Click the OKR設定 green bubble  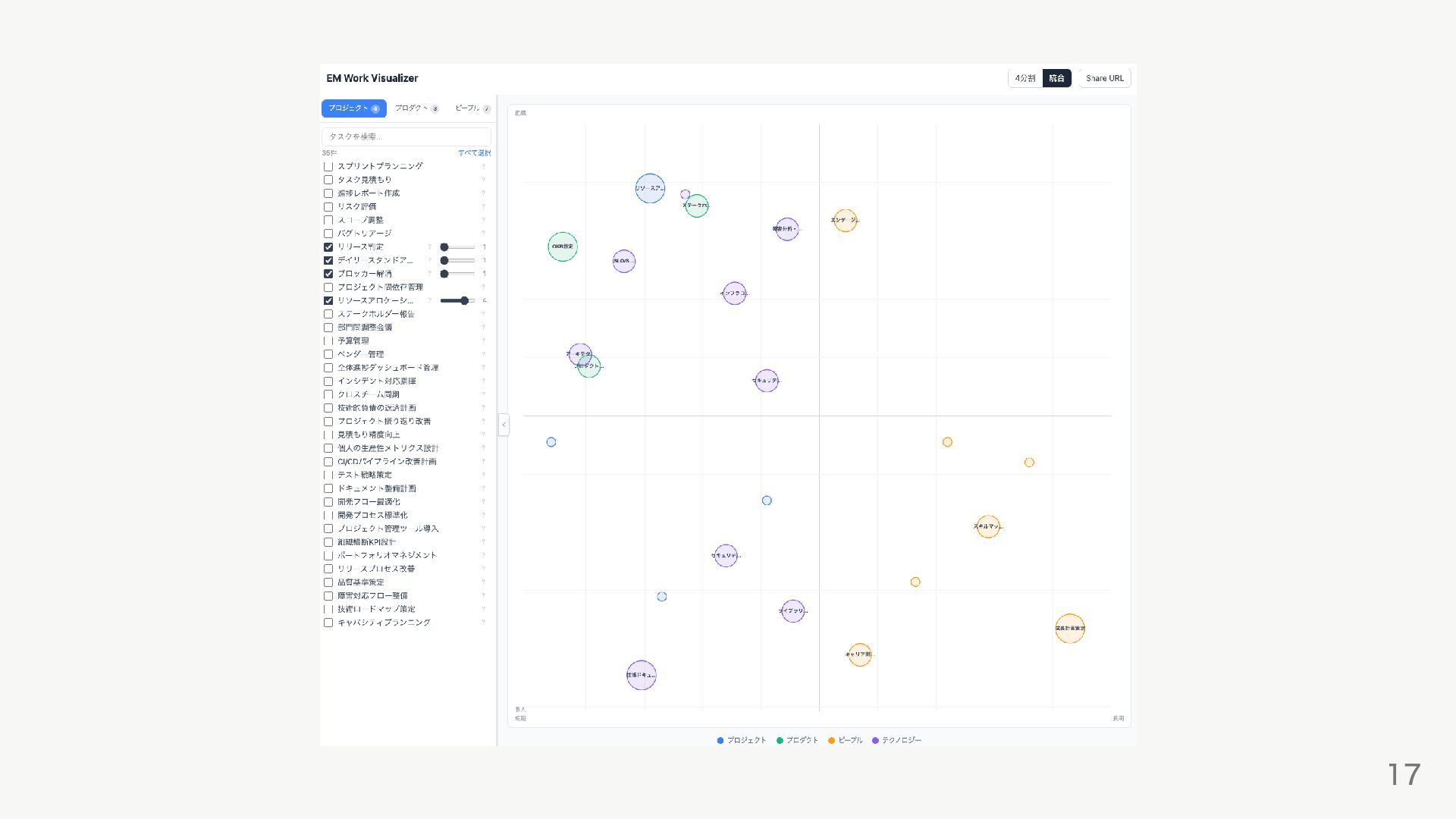coord(562,246)
